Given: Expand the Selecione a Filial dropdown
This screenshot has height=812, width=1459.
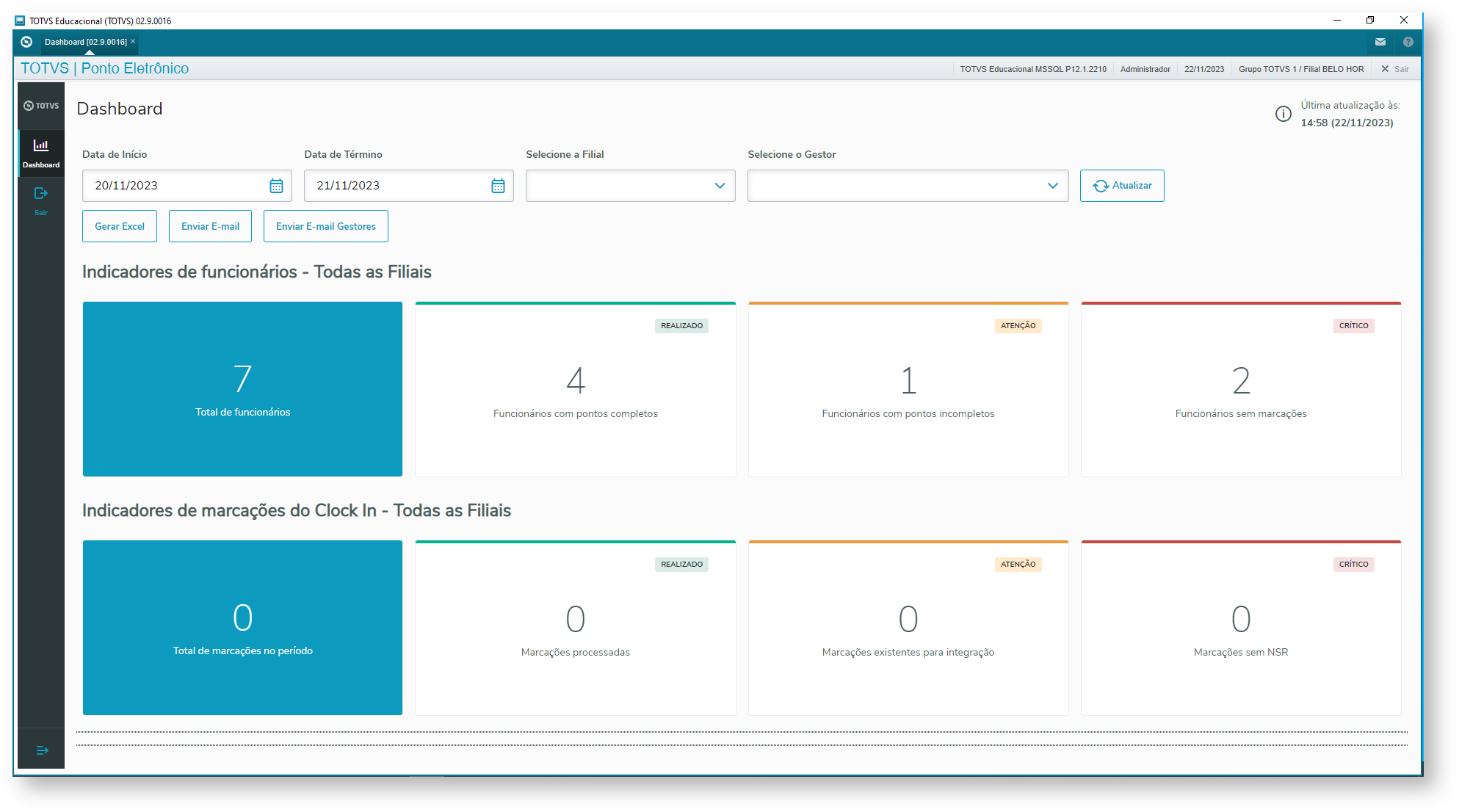Looking at the screenshot, I should 720,186.
